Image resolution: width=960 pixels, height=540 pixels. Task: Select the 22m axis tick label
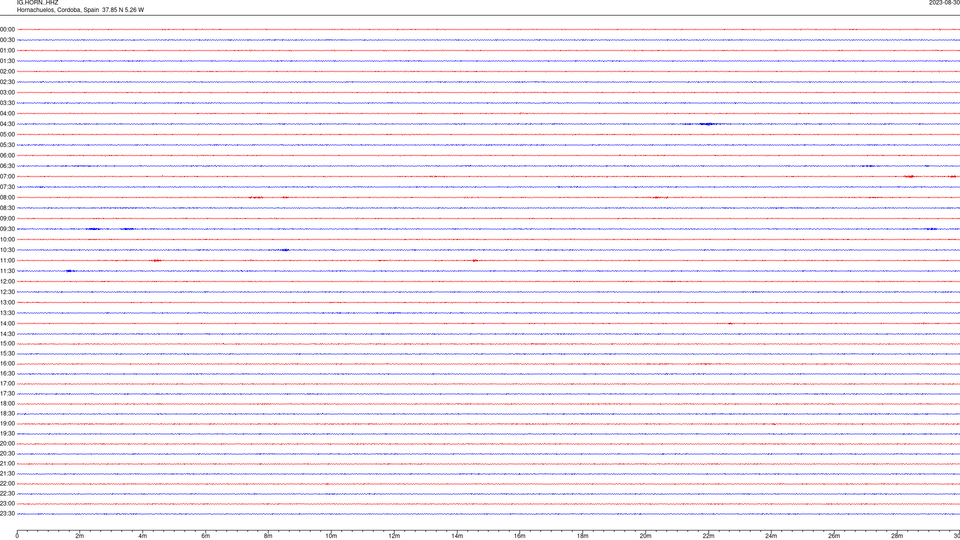708,536
